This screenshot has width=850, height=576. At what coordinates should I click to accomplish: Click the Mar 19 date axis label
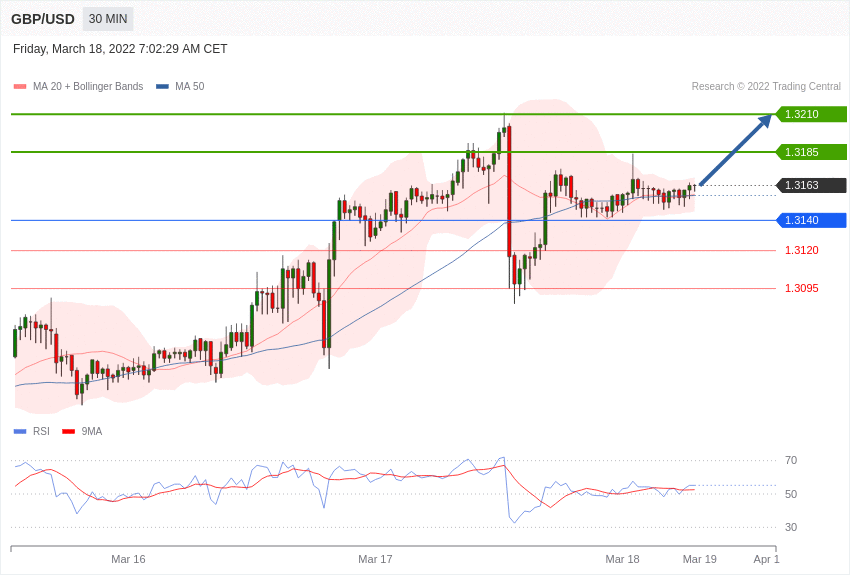[x=699, y=559]
